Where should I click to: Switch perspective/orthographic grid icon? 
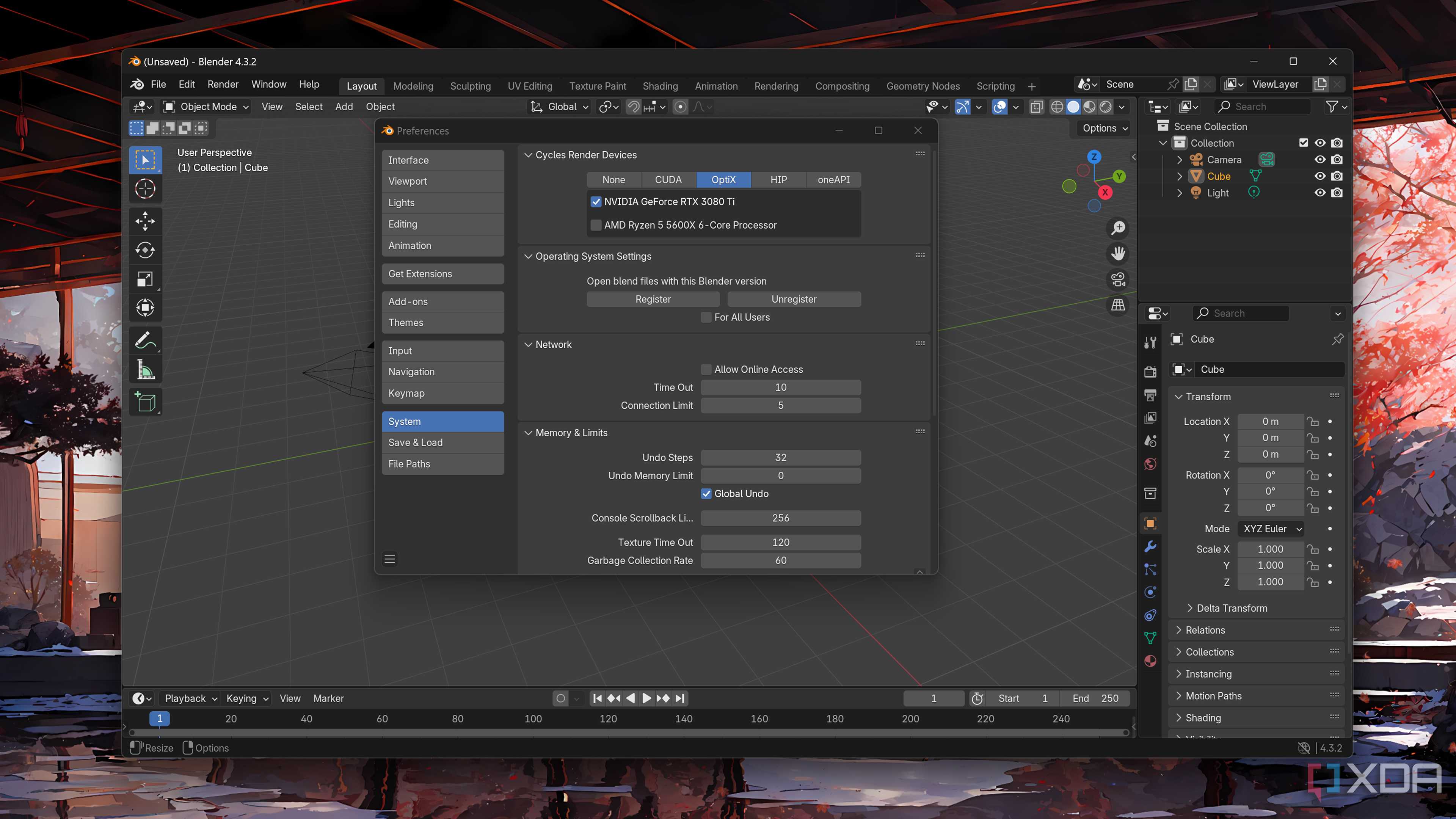1118,305
